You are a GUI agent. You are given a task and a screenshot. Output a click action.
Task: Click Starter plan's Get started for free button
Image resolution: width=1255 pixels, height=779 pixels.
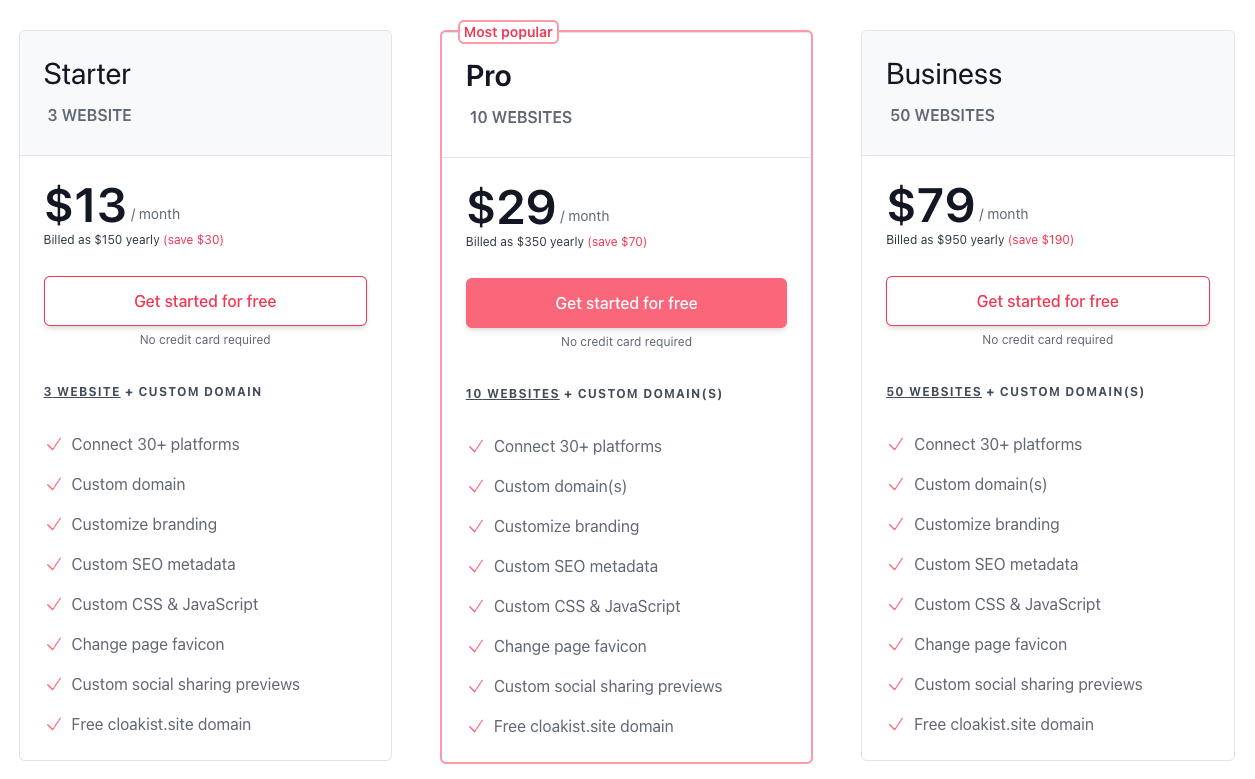[x=205, y=301]
